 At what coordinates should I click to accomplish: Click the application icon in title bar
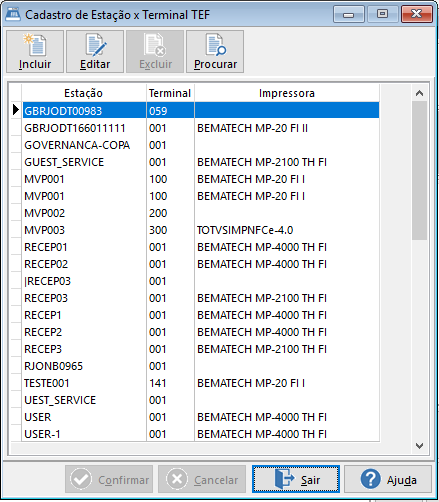pyautogui.click(x=13, y=14)
